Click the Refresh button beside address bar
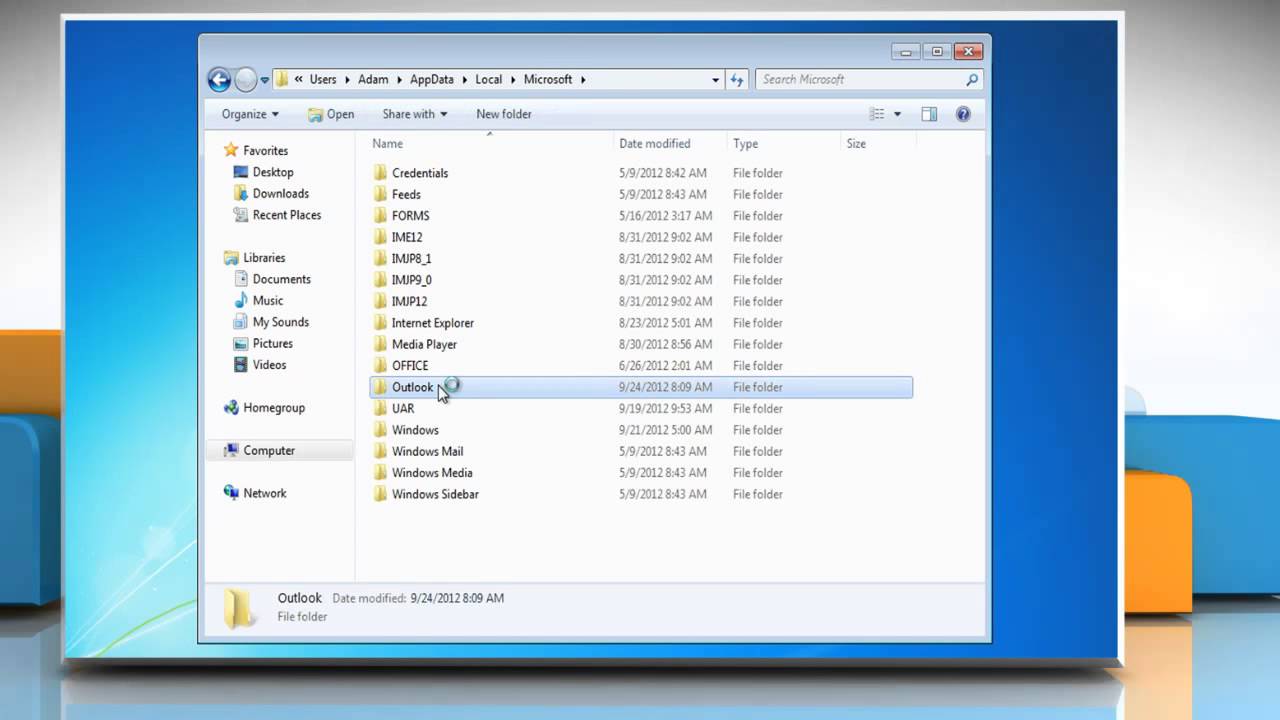1280x720 pixels. pos(737,79)
